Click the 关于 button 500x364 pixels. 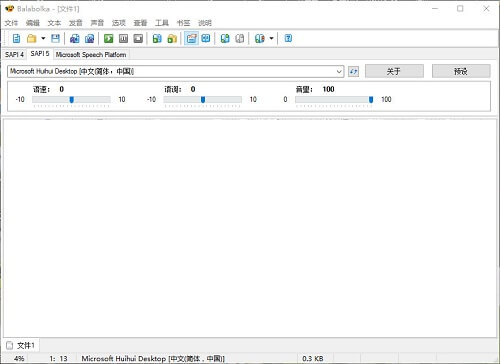coord(394,71)
